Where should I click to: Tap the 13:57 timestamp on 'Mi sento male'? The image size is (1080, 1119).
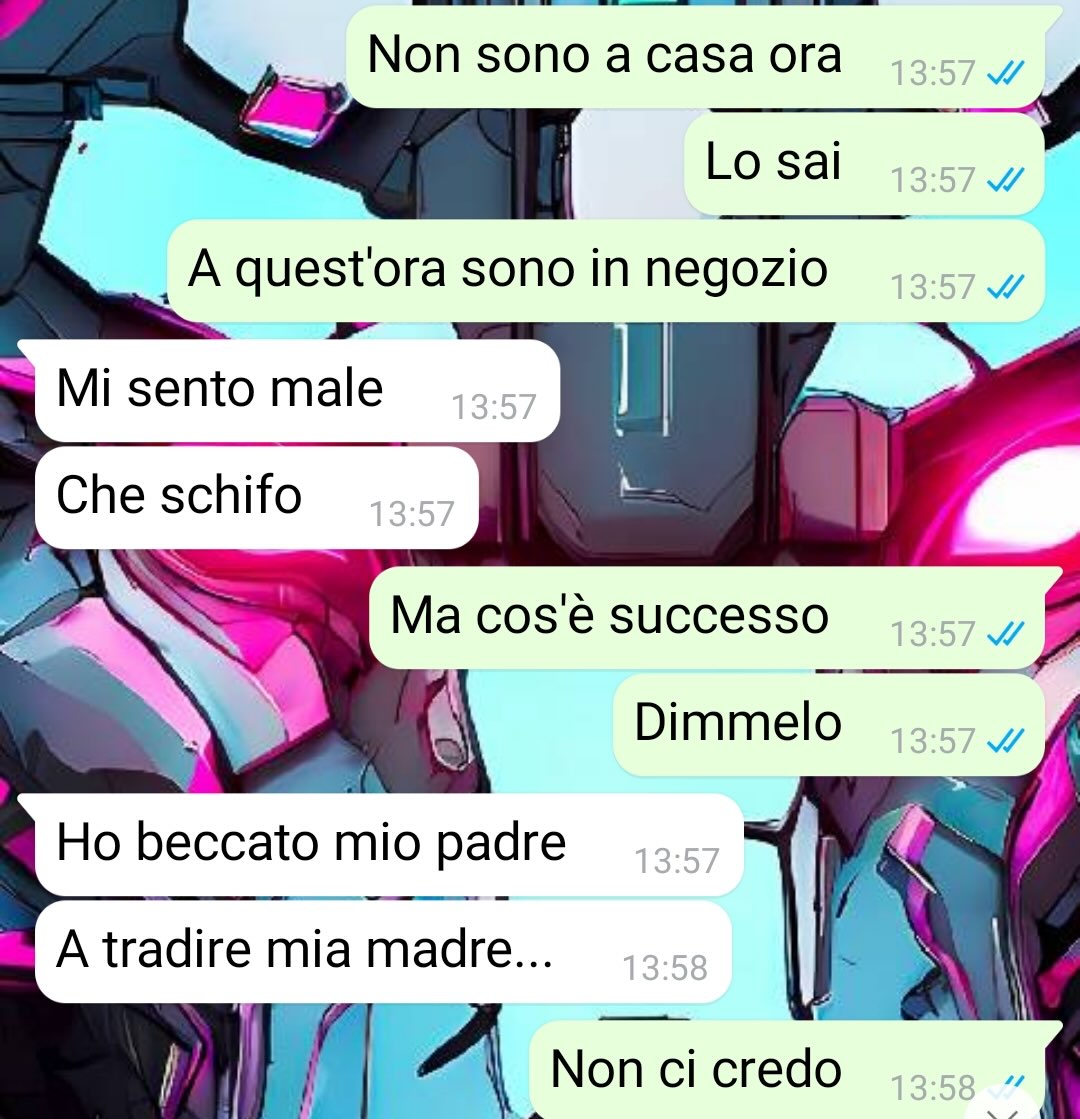pyautogui.click(x=493, y=407)
